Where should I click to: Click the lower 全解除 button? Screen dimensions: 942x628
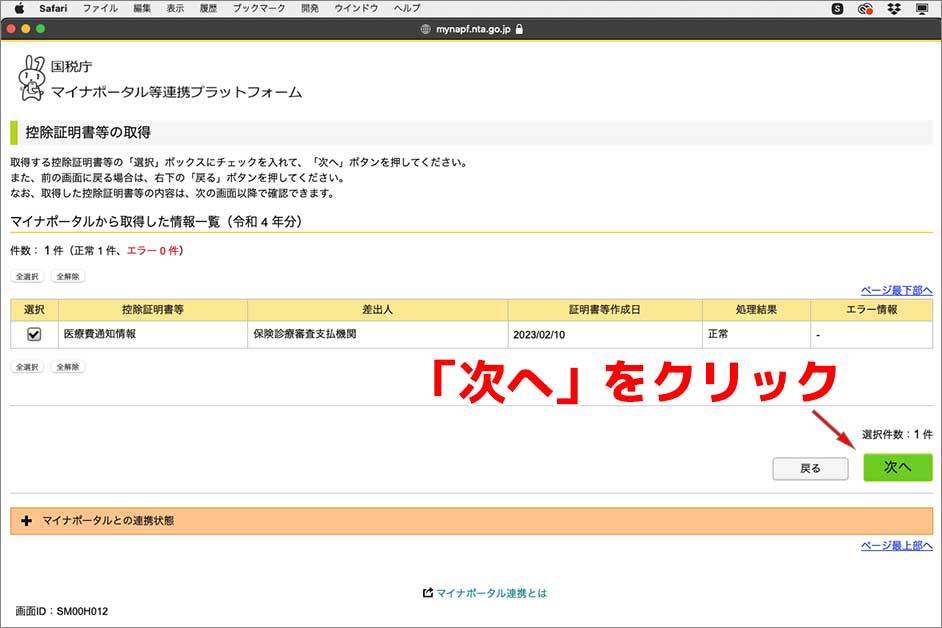66,366
